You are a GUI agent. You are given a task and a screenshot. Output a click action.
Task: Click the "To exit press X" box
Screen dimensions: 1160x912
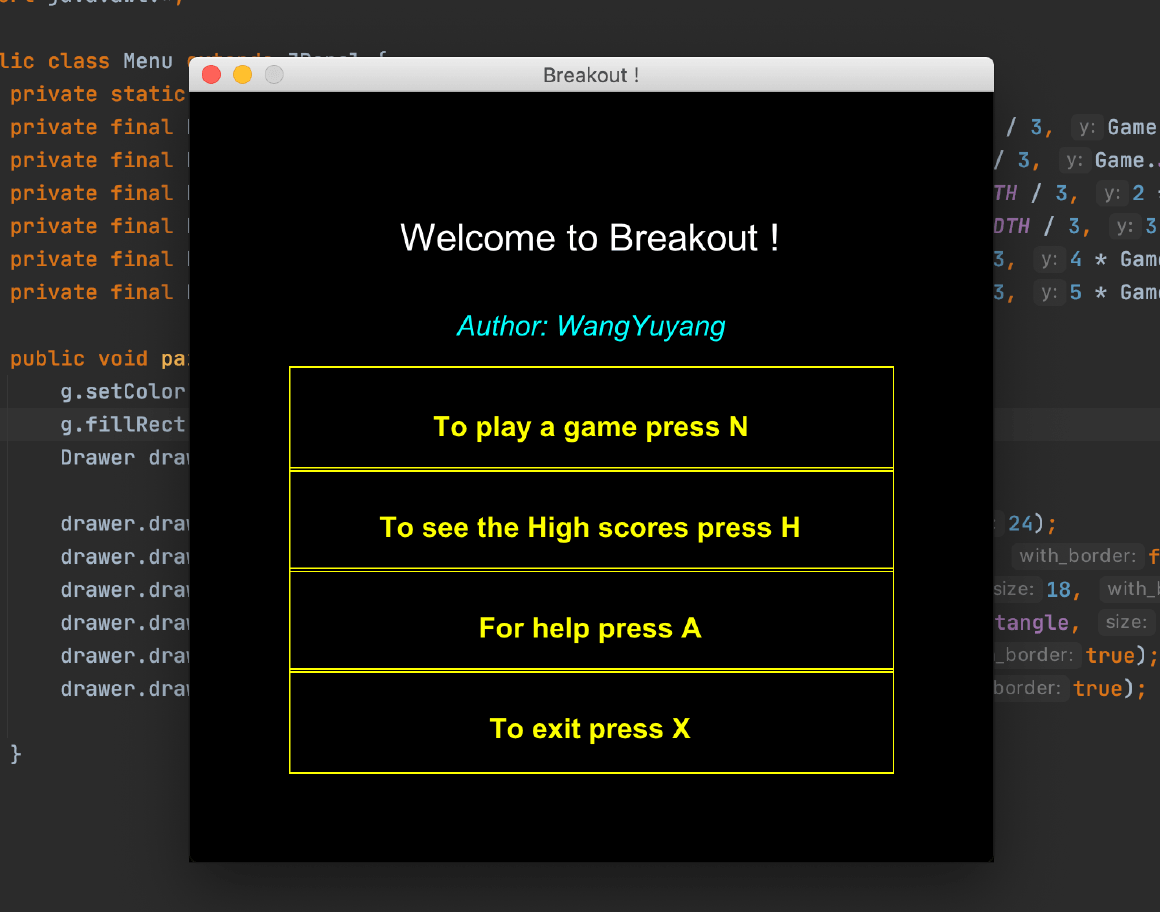tap(591, 728)
